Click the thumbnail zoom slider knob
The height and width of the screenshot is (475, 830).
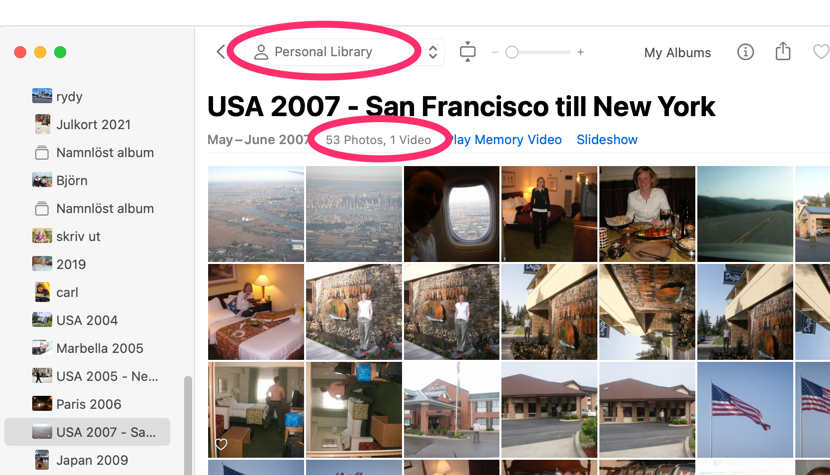(511, 52)
